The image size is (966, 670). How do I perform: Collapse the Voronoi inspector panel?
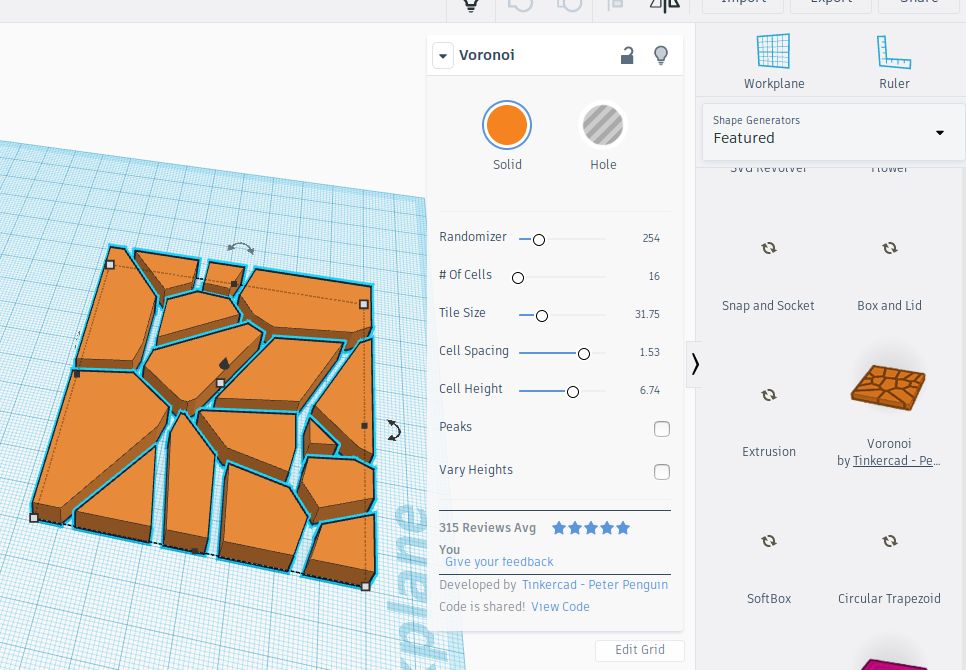(442, 55)
